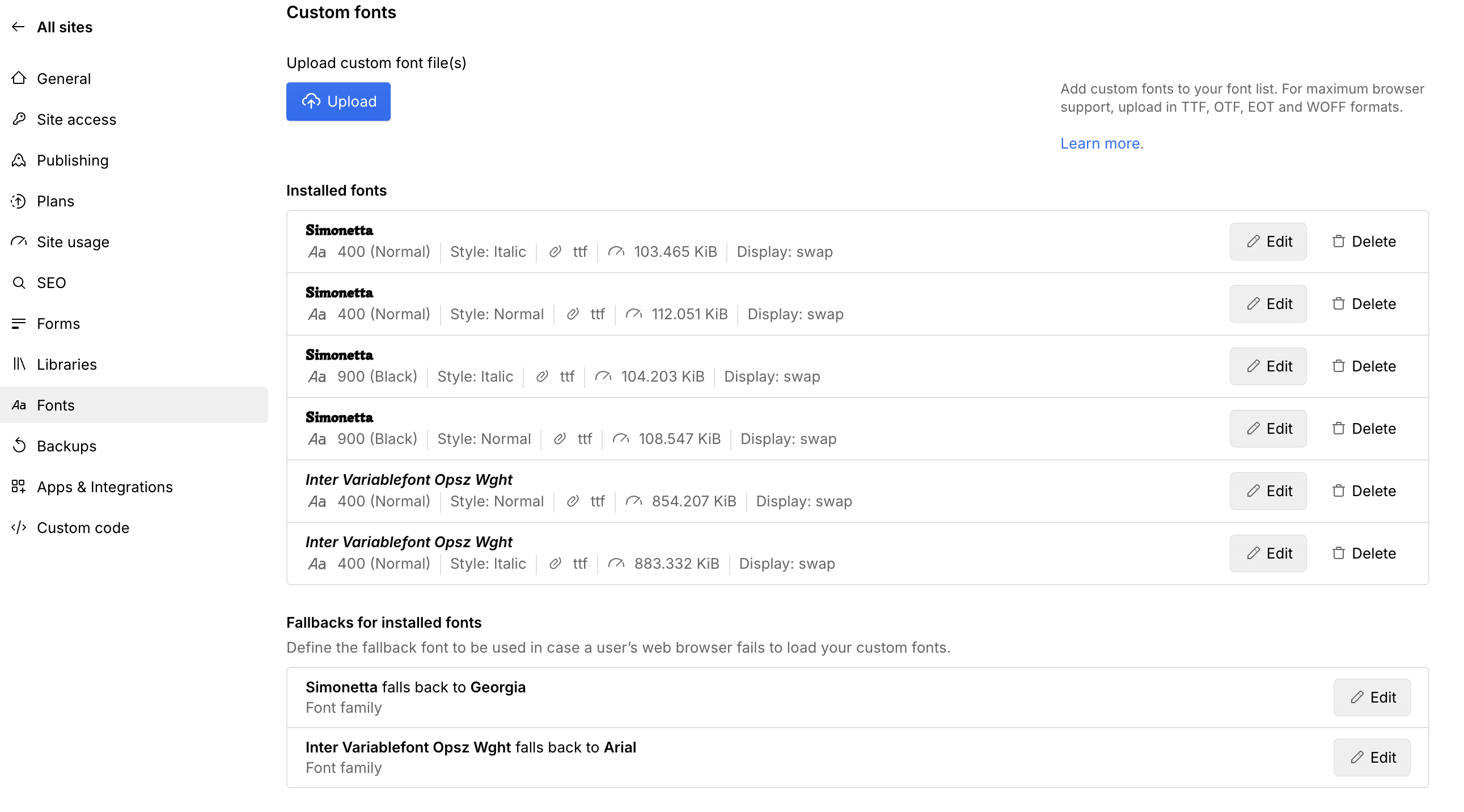Select Fonts in the sidebar

click(x=55, y=405)
